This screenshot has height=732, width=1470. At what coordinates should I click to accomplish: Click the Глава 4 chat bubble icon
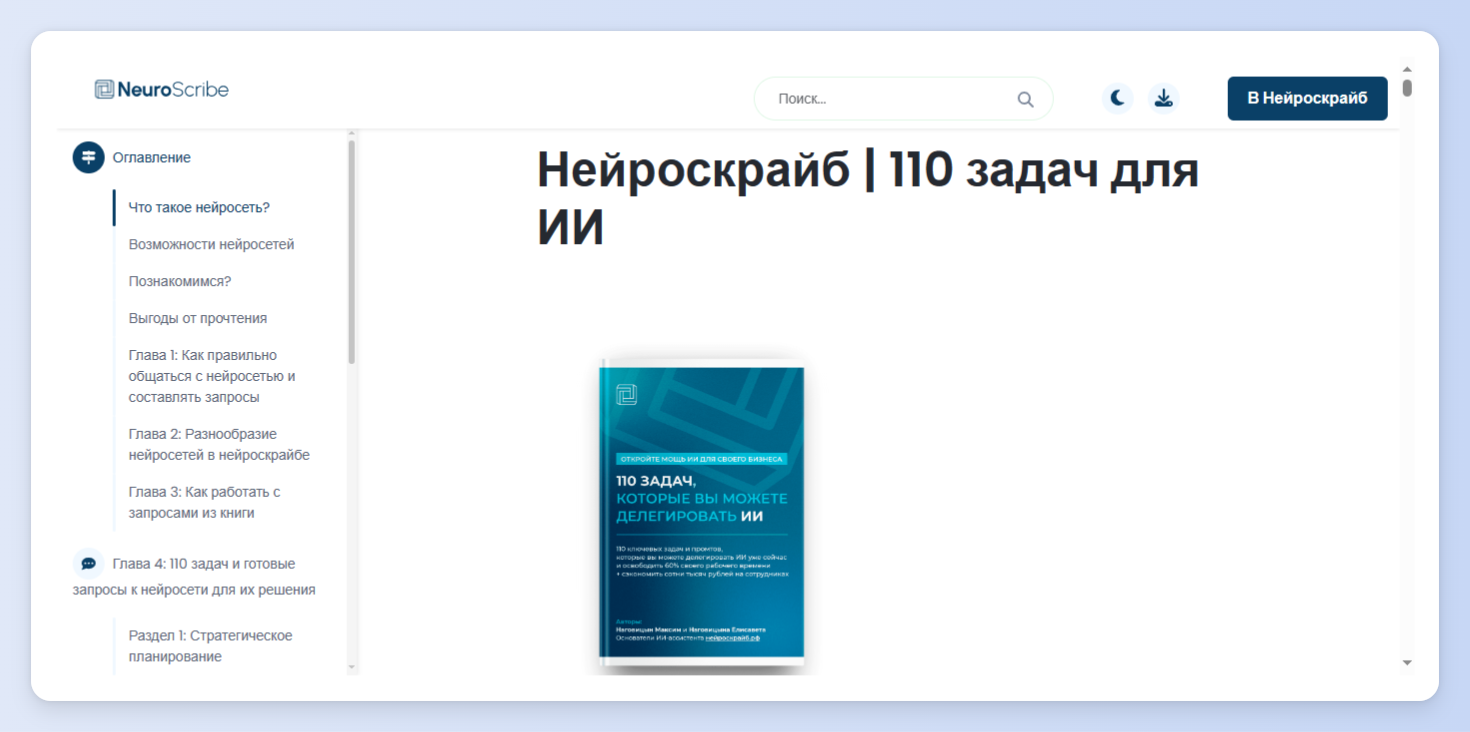pyautogui.click(x=88, y=563)
